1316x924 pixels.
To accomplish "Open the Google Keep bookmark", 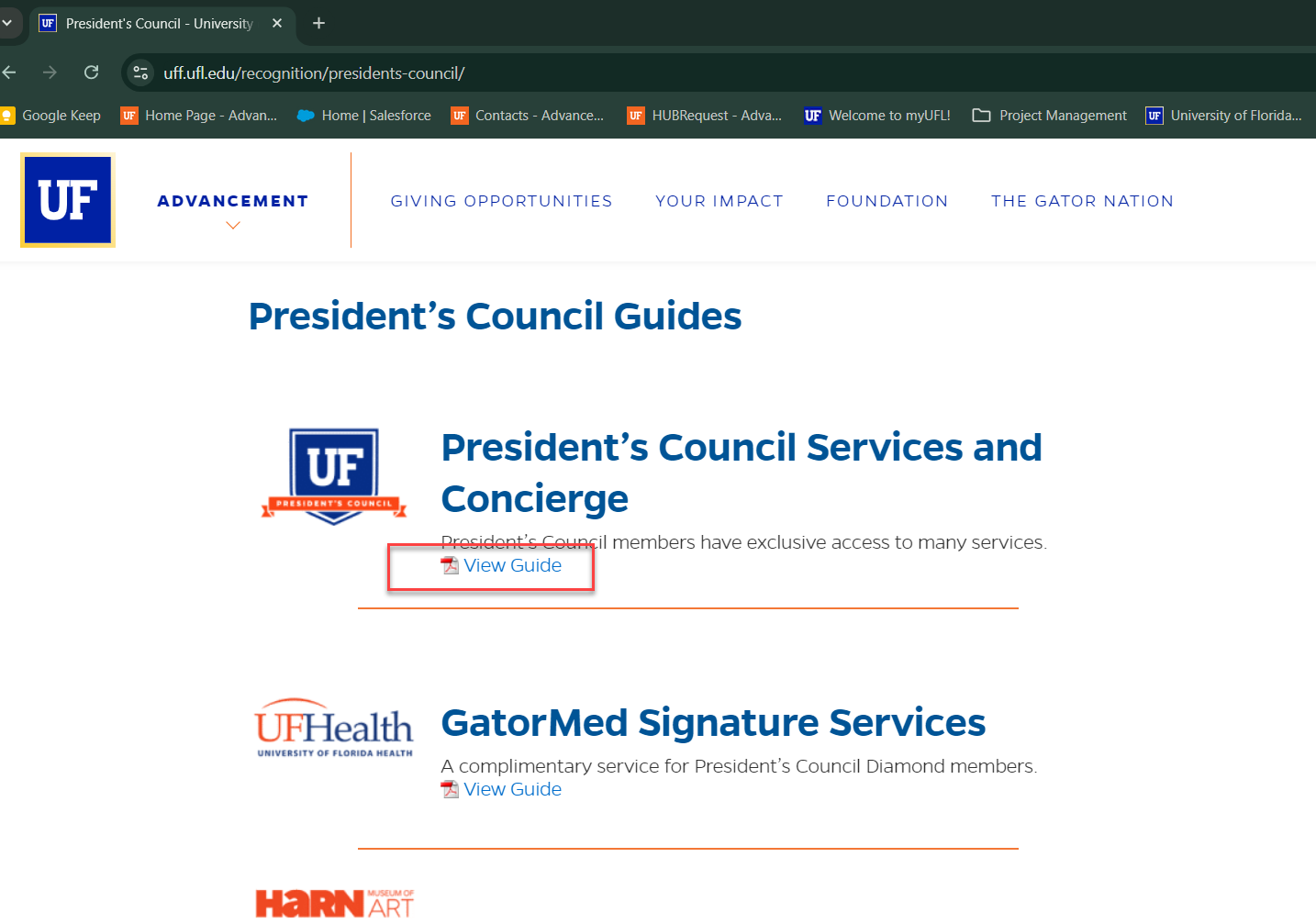I will click(x=51, y=116).
